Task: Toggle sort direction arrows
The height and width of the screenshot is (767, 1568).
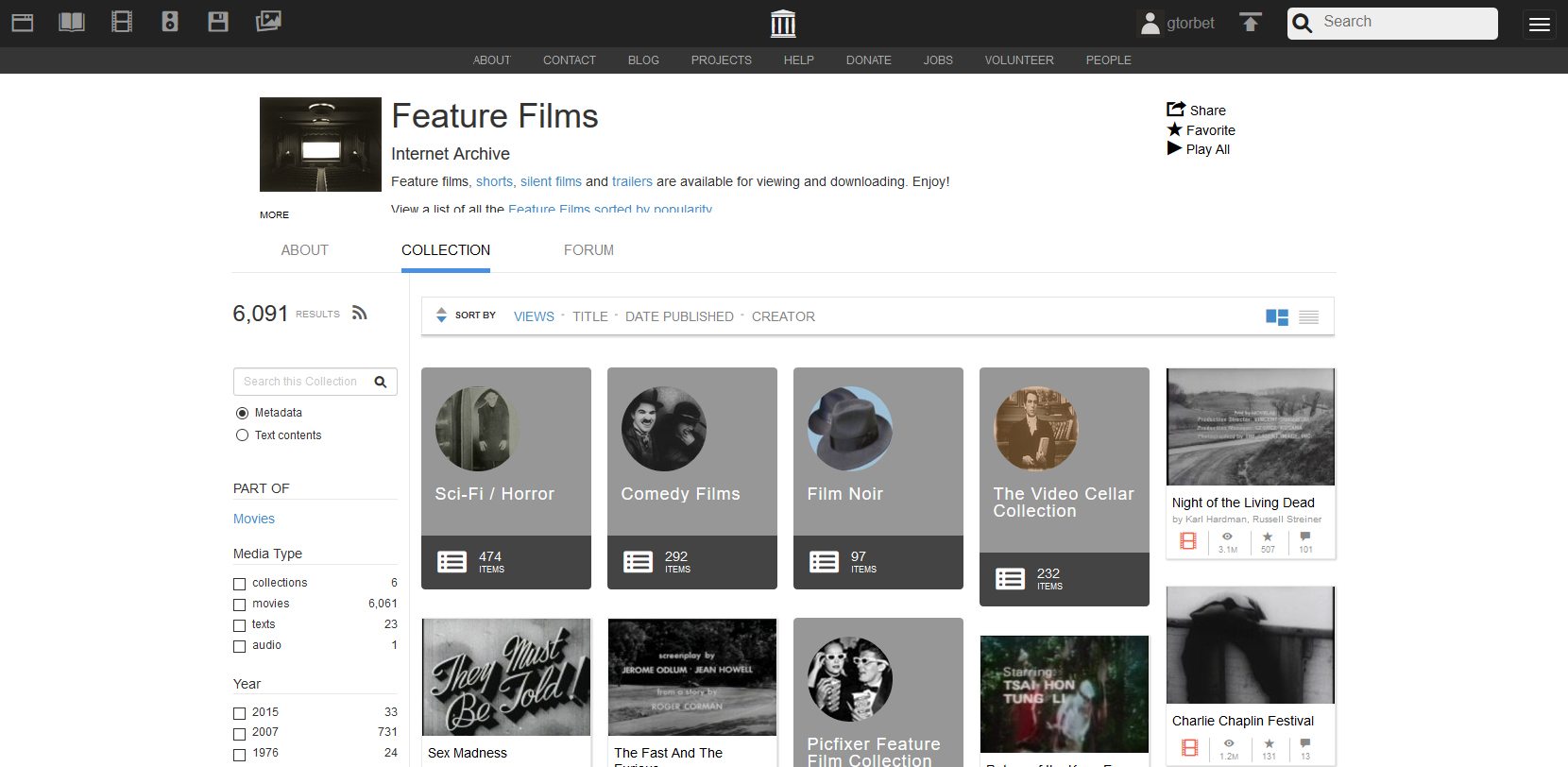Action: (x=441, y=315)
